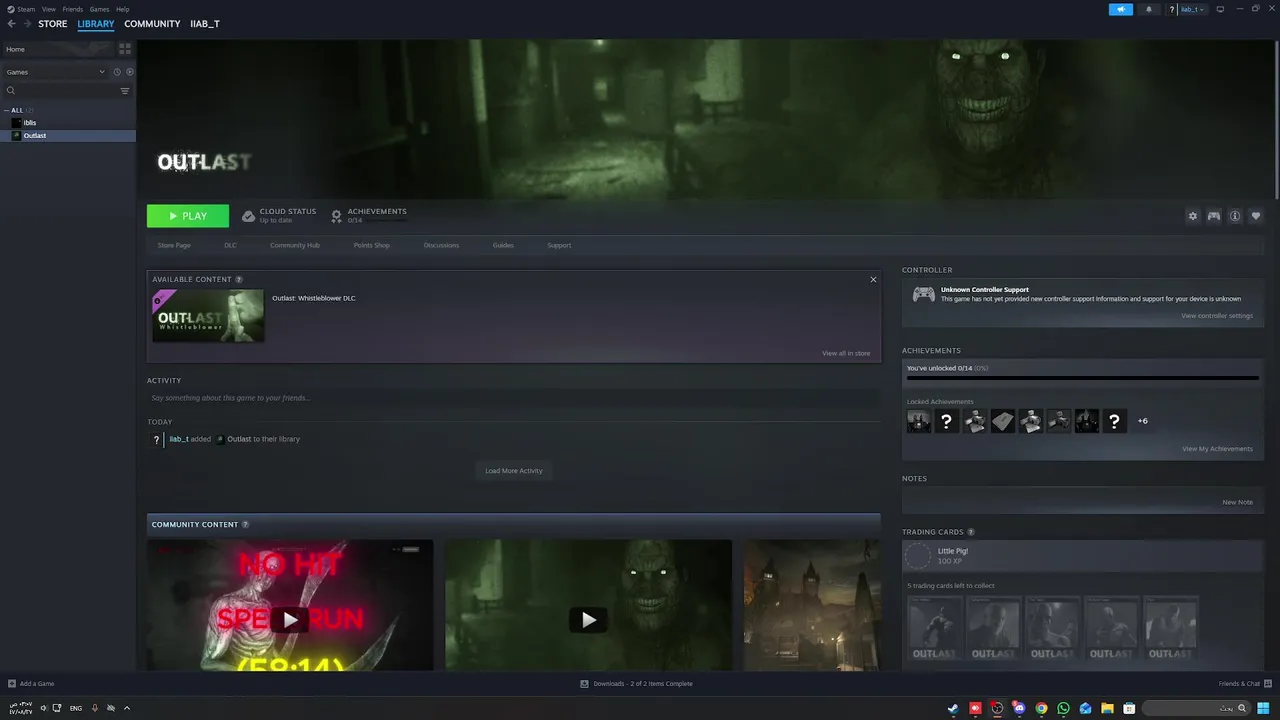Open the Guides link
This screenshot has width=1280, height=720.
[503, 245]
